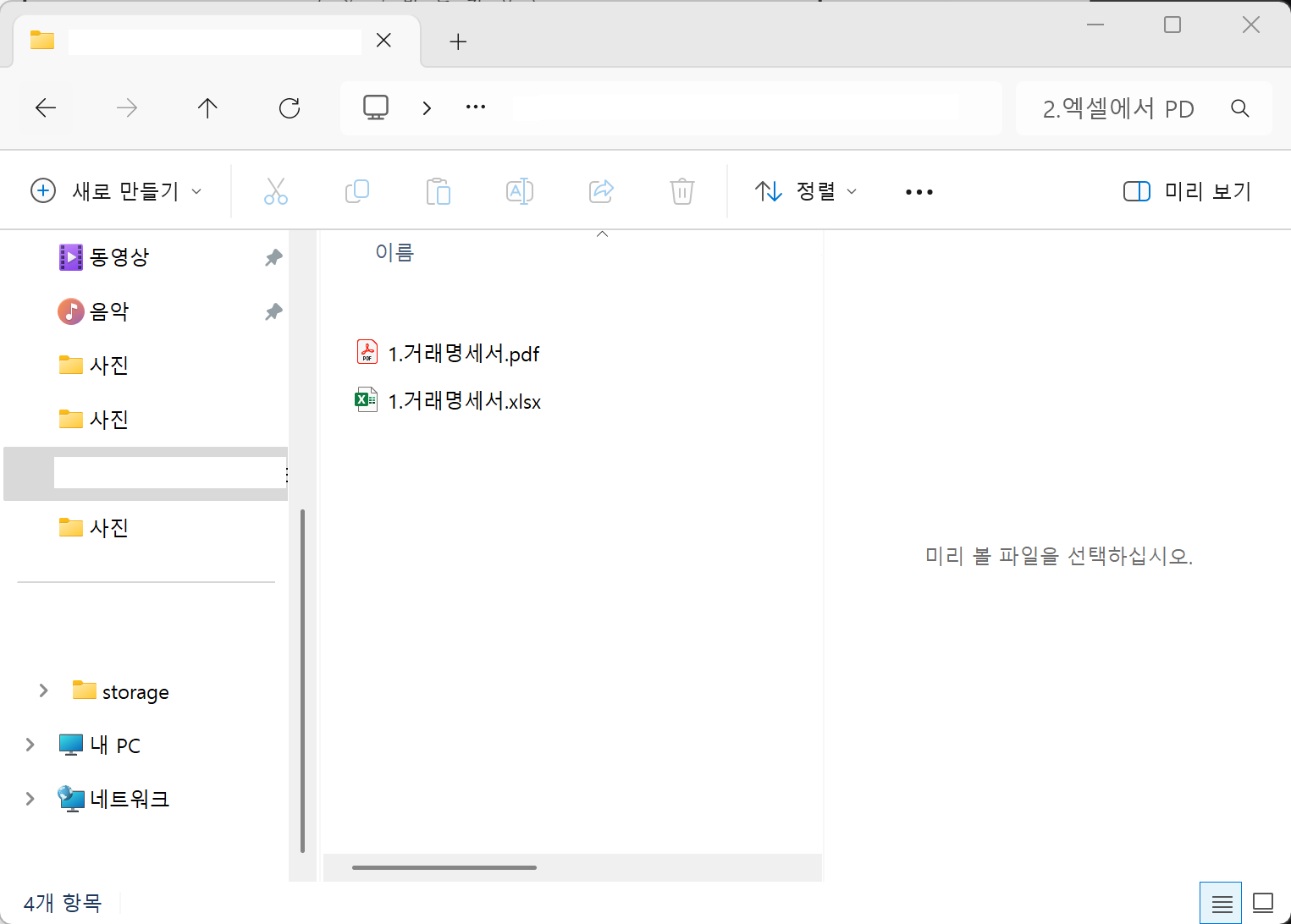
Task: Click the Excel file icon
Action: coord(367,399)
